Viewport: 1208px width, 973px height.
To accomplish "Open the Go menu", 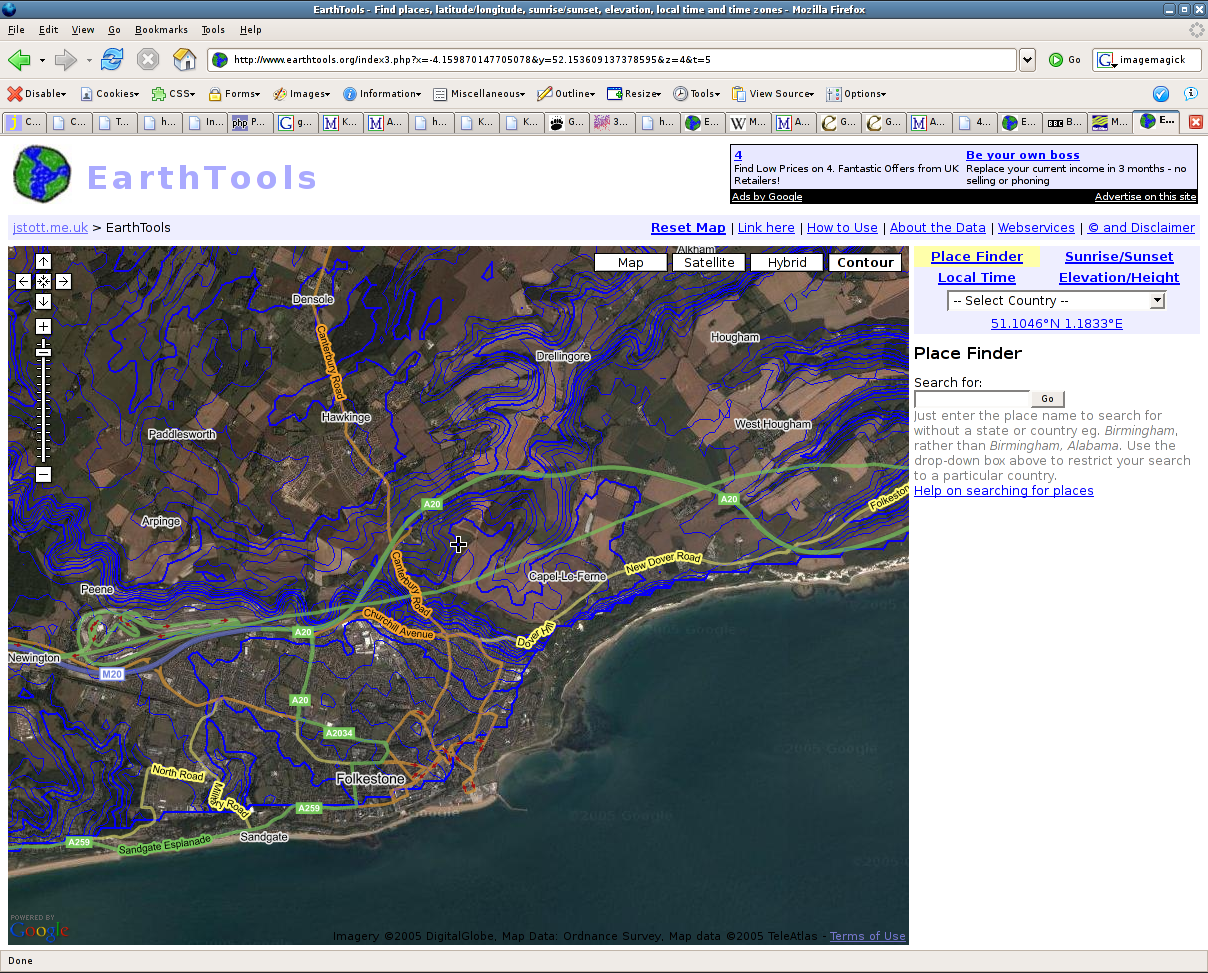I will (114, 30).
